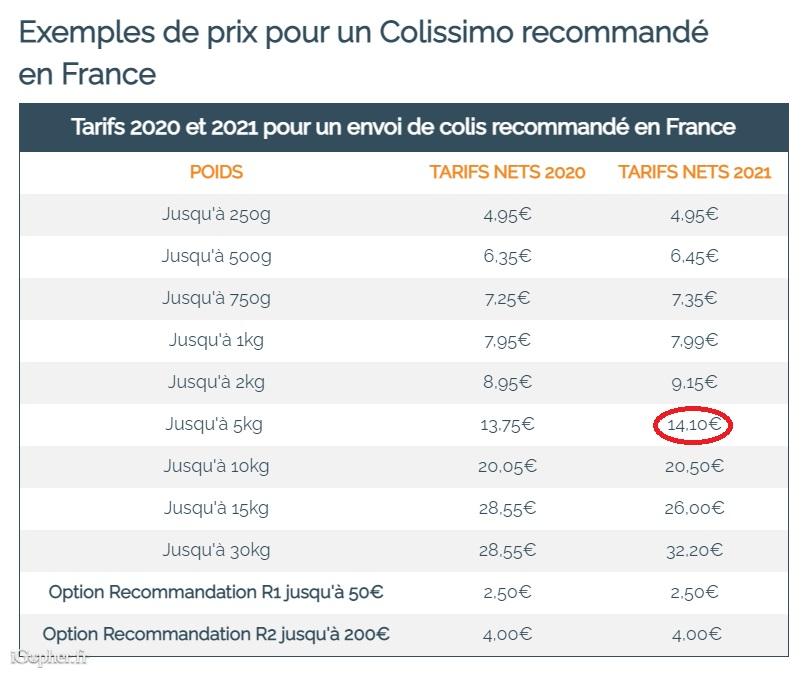Click the red-circled 14,10€ price

[694, 425]
